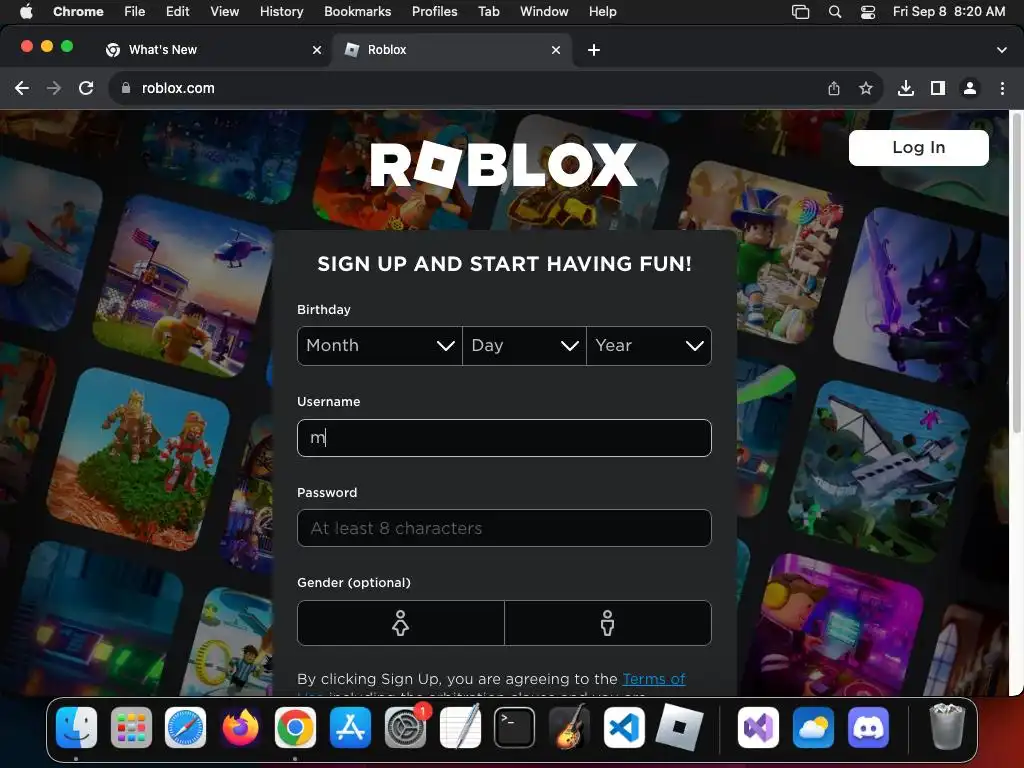
Task: Launch Firefox from the Dock
Action: (240, 728)
